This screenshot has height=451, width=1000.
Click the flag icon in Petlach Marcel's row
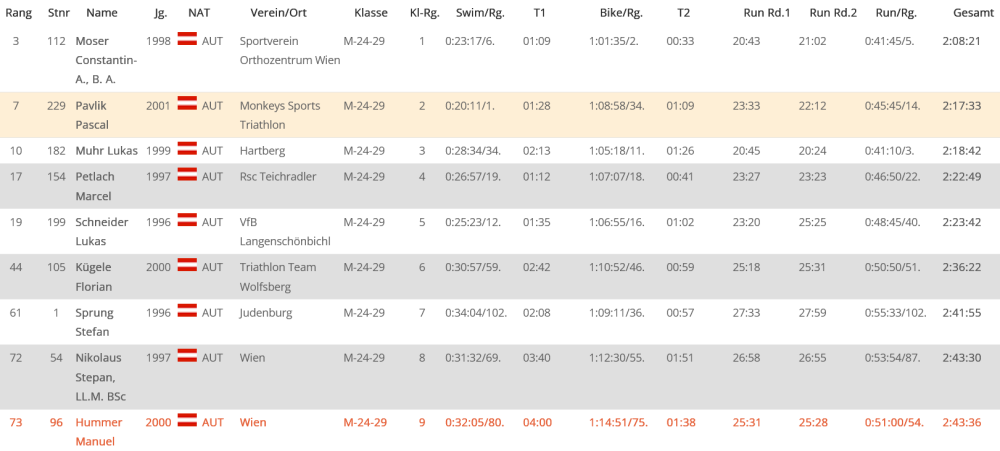[x=187, y=174]
